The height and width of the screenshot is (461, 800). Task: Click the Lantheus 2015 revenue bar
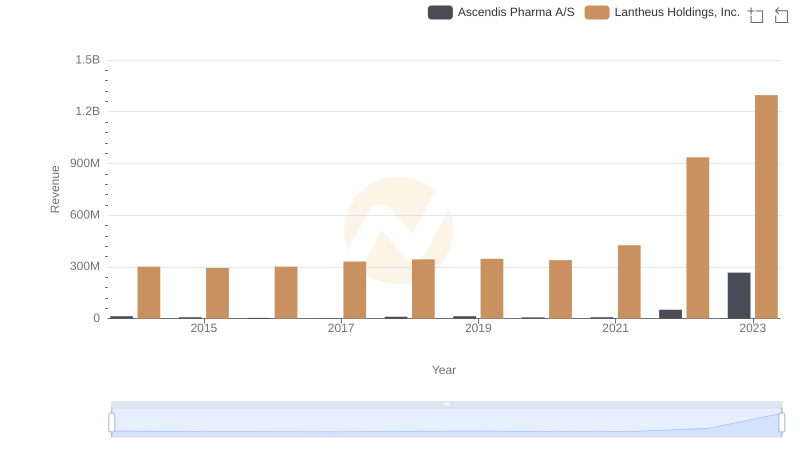coord(217,293)
